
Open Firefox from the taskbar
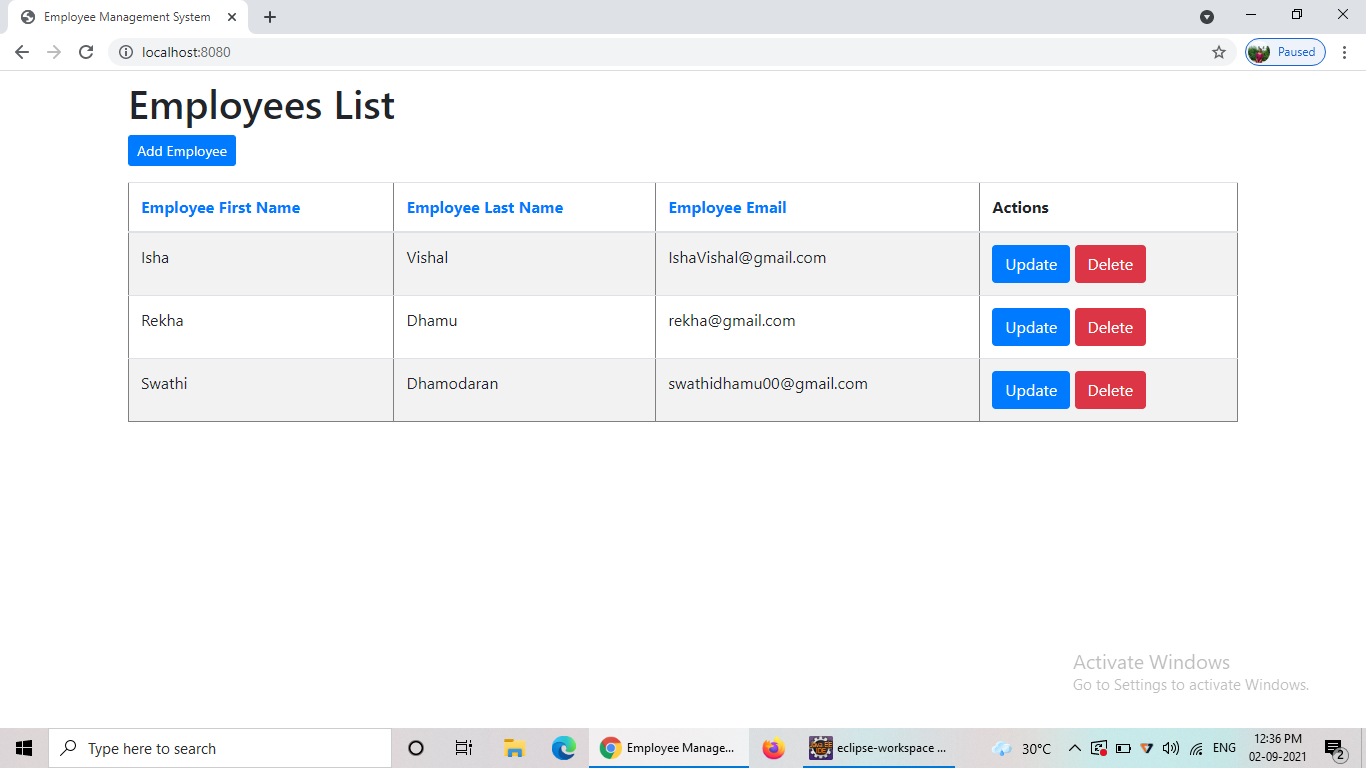(x=773, y=748)
